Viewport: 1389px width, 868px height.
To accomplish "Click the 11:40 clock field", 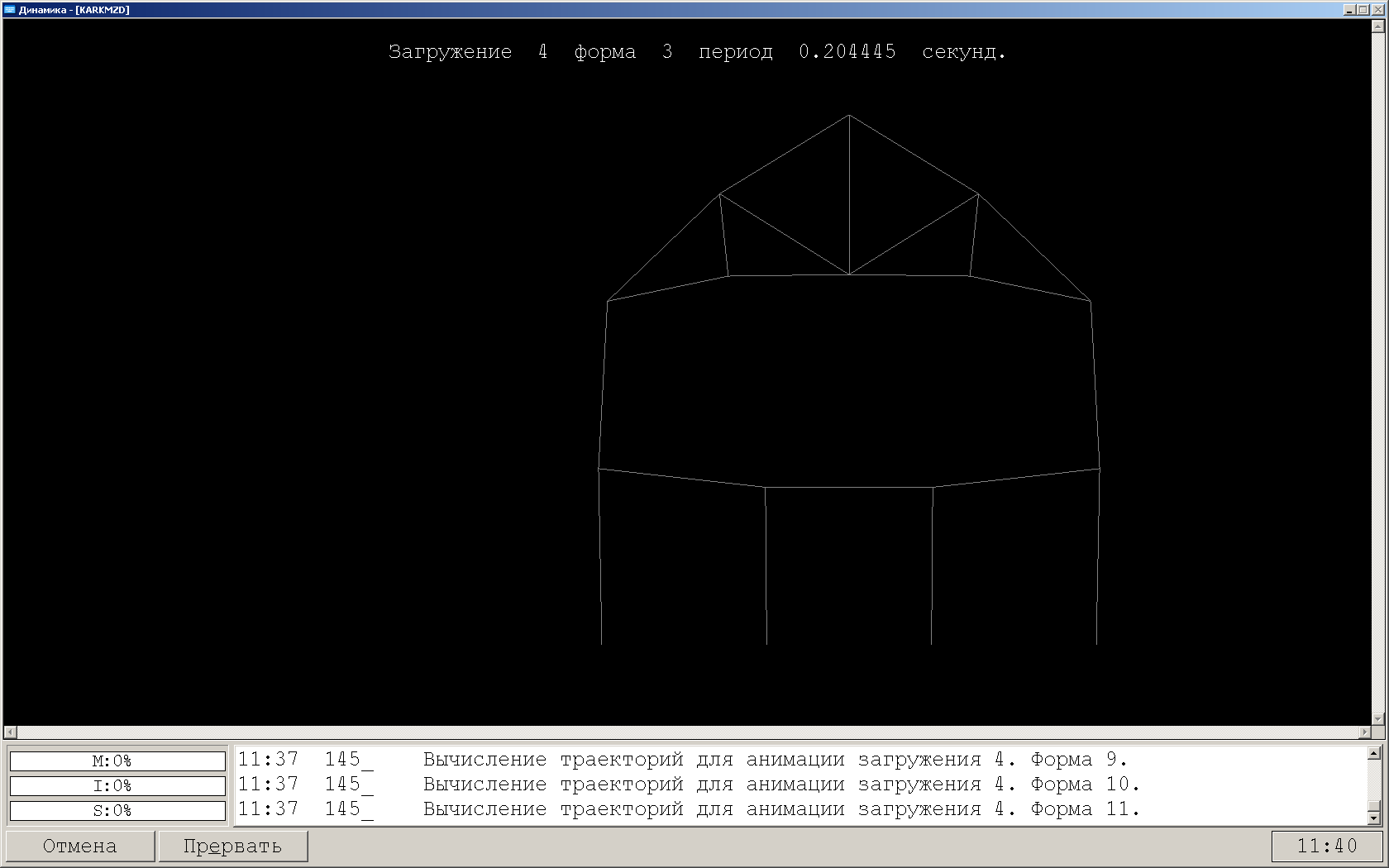I will pyautogui.click(x=1327, y=846).
